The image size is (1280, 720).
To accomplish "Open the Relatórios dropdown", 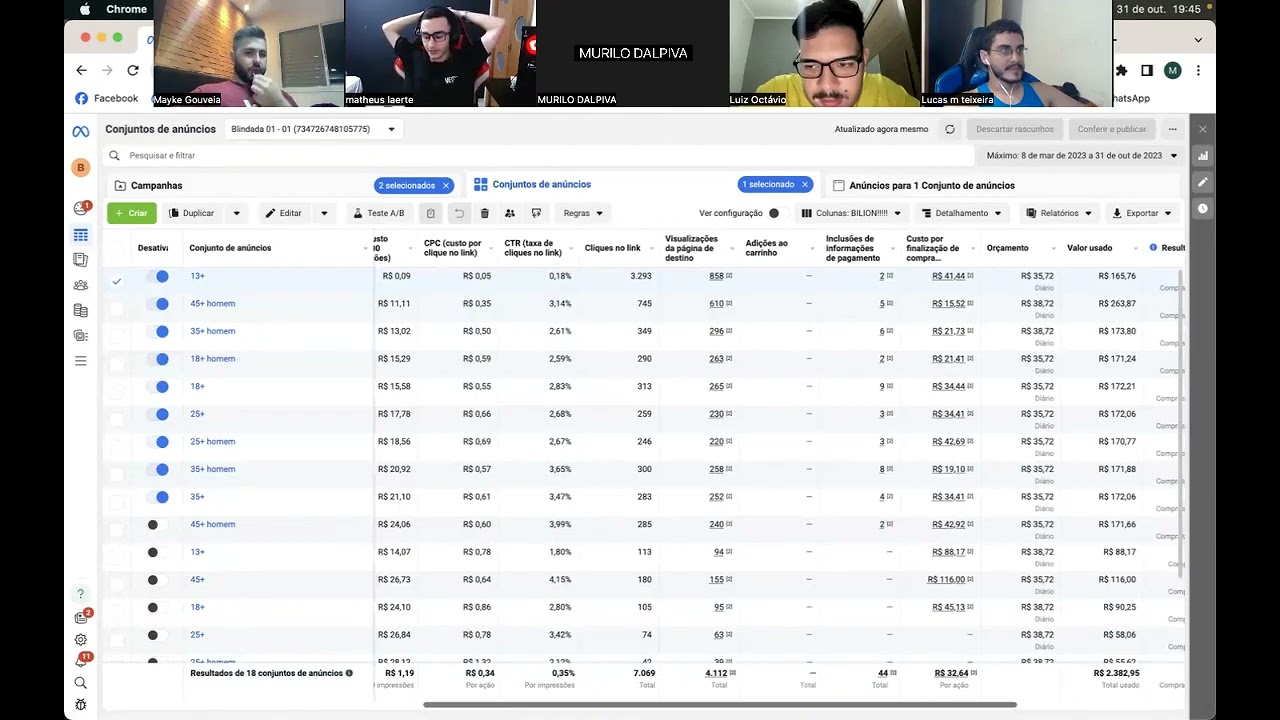I will point(1059,213).
